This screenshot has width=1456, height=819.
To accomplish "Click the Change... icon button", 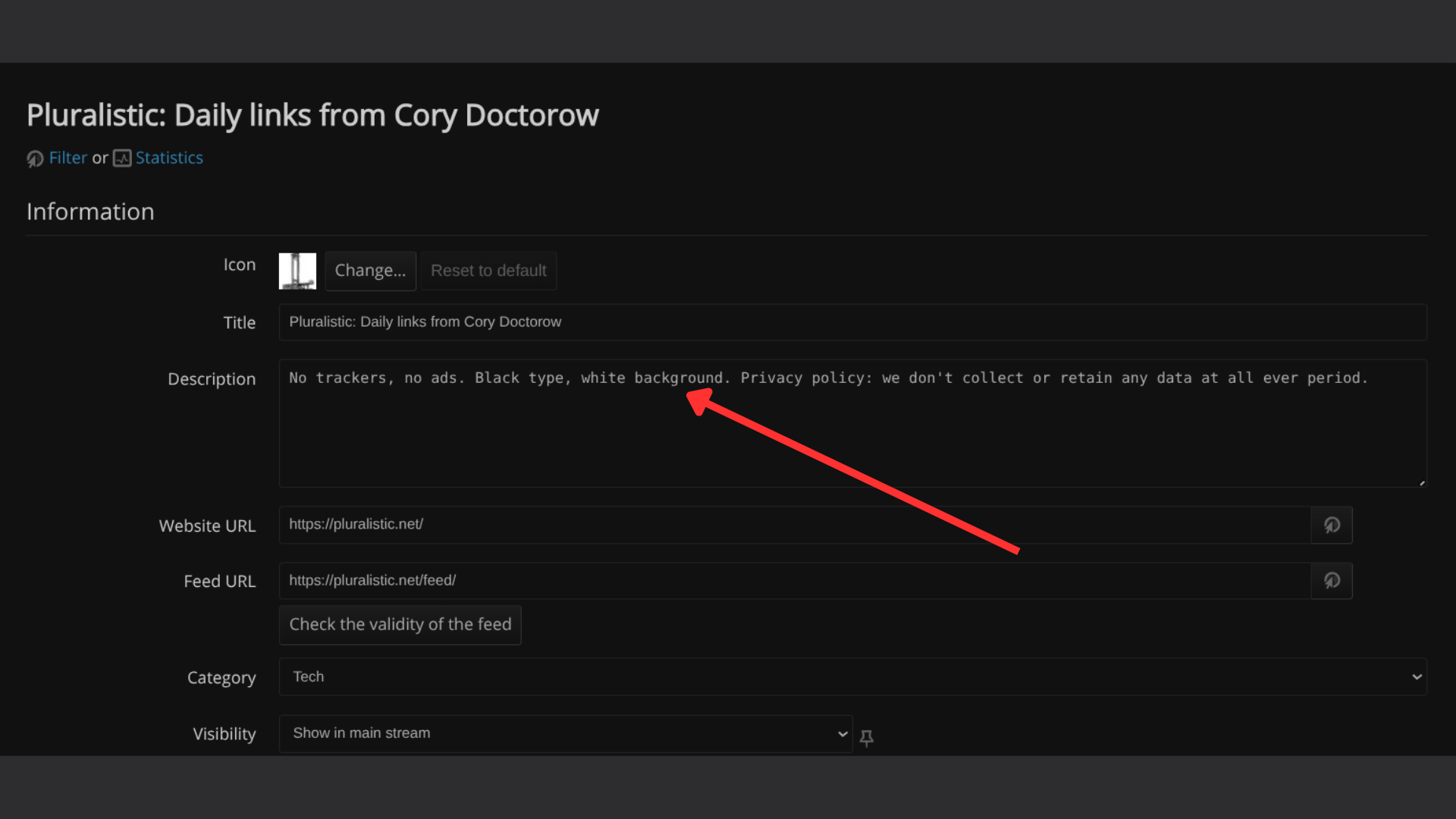I will (370, 271).
